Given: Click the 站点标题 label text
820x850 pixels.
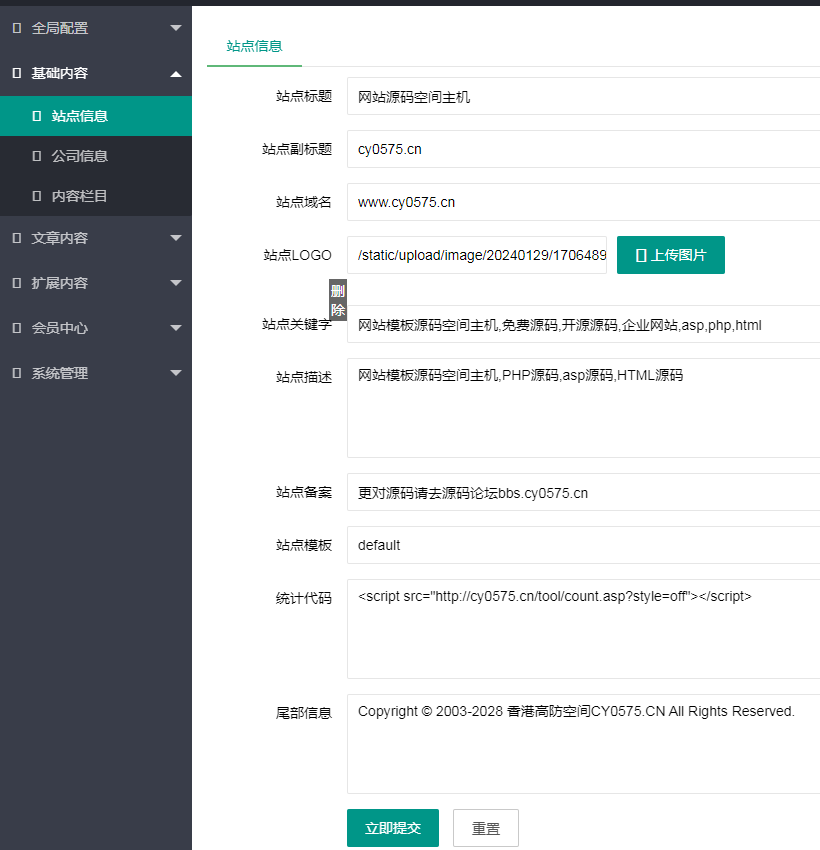Looking at the screenshot, I should click(x=304, y=96).
